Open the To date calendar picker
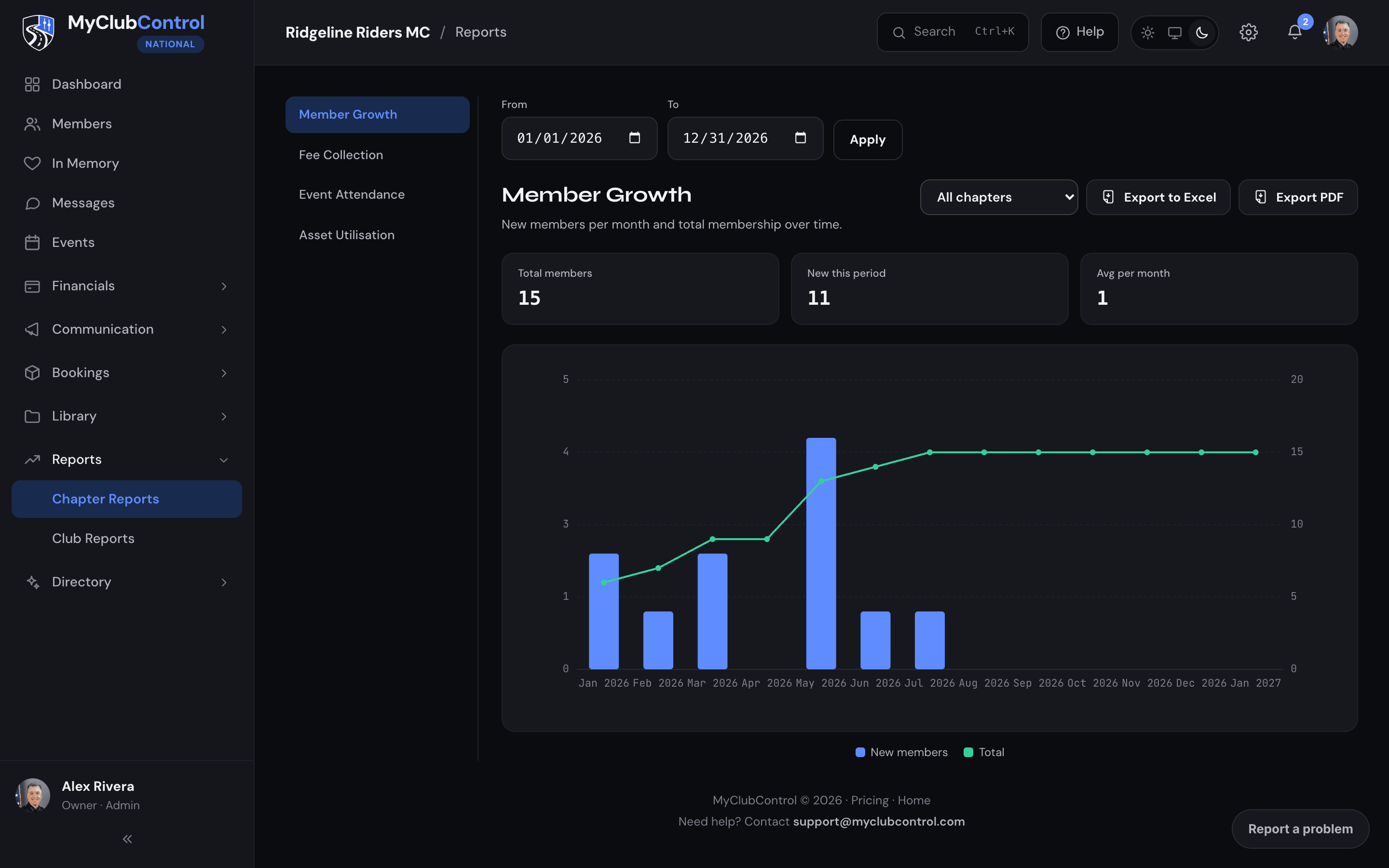This screenshot has height=868, width=1389. coord(800,138)
